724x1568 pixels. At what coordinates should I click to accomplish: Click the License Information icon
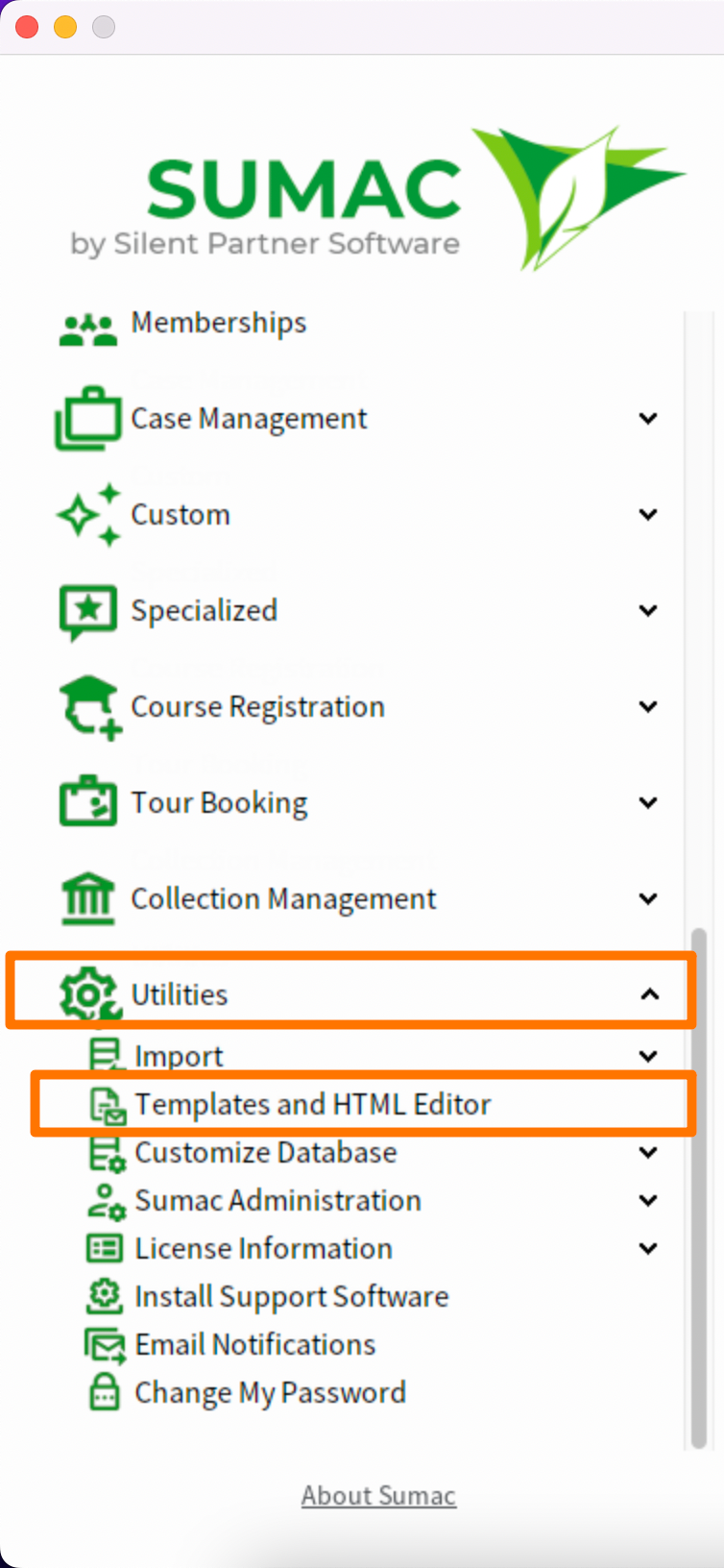pyautogui.click(x=105, y=1248)
